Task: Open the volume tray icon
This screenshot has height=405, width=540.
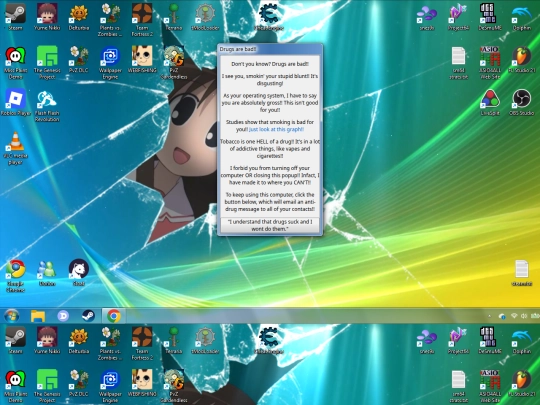Action: (x=524, y=316)
